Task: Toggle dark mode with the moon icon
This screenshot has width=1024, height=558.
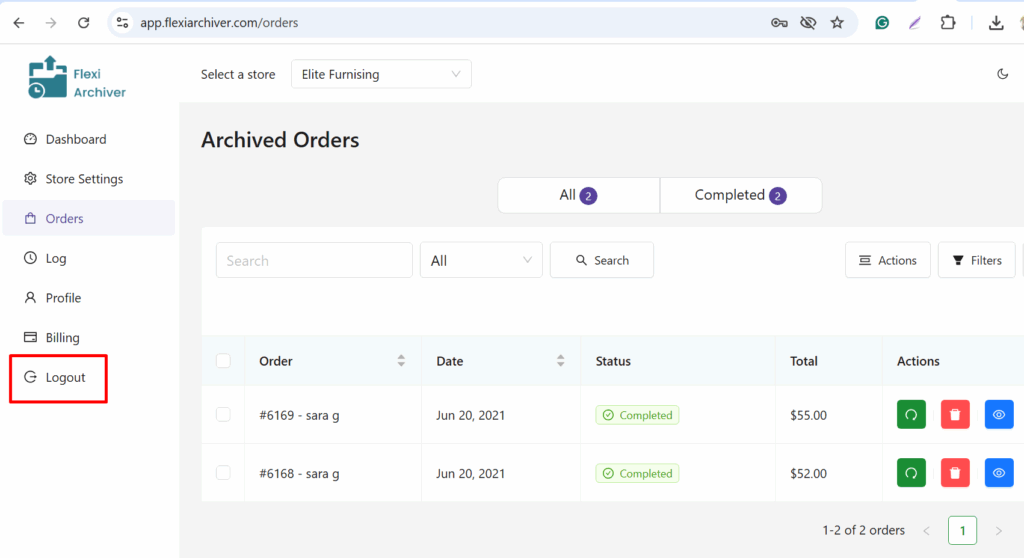Action: coord(1003,74)
